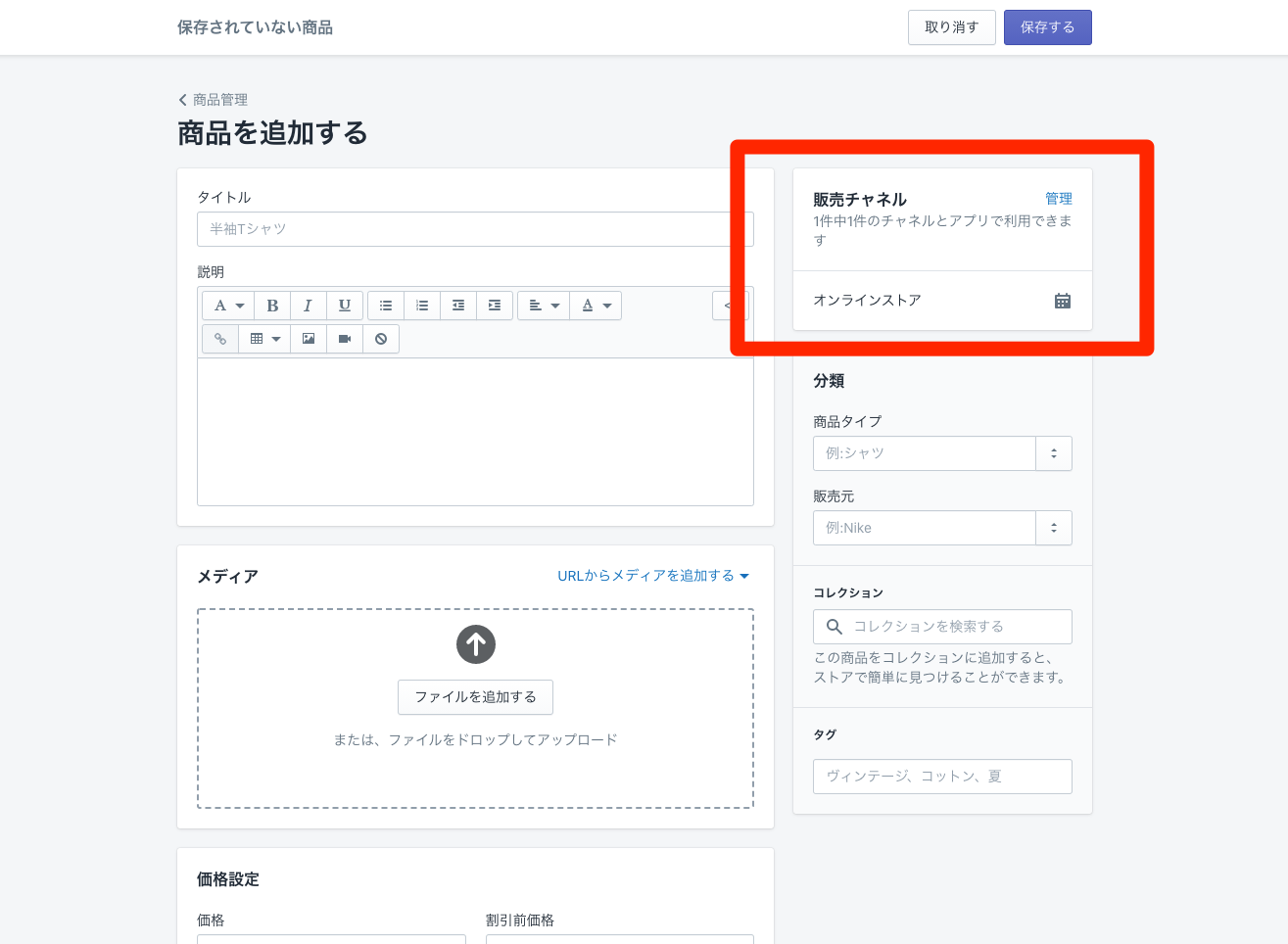Toggle bold formatting in the description editor
This screenshot has height=944, width=1288.
[272, 305]
